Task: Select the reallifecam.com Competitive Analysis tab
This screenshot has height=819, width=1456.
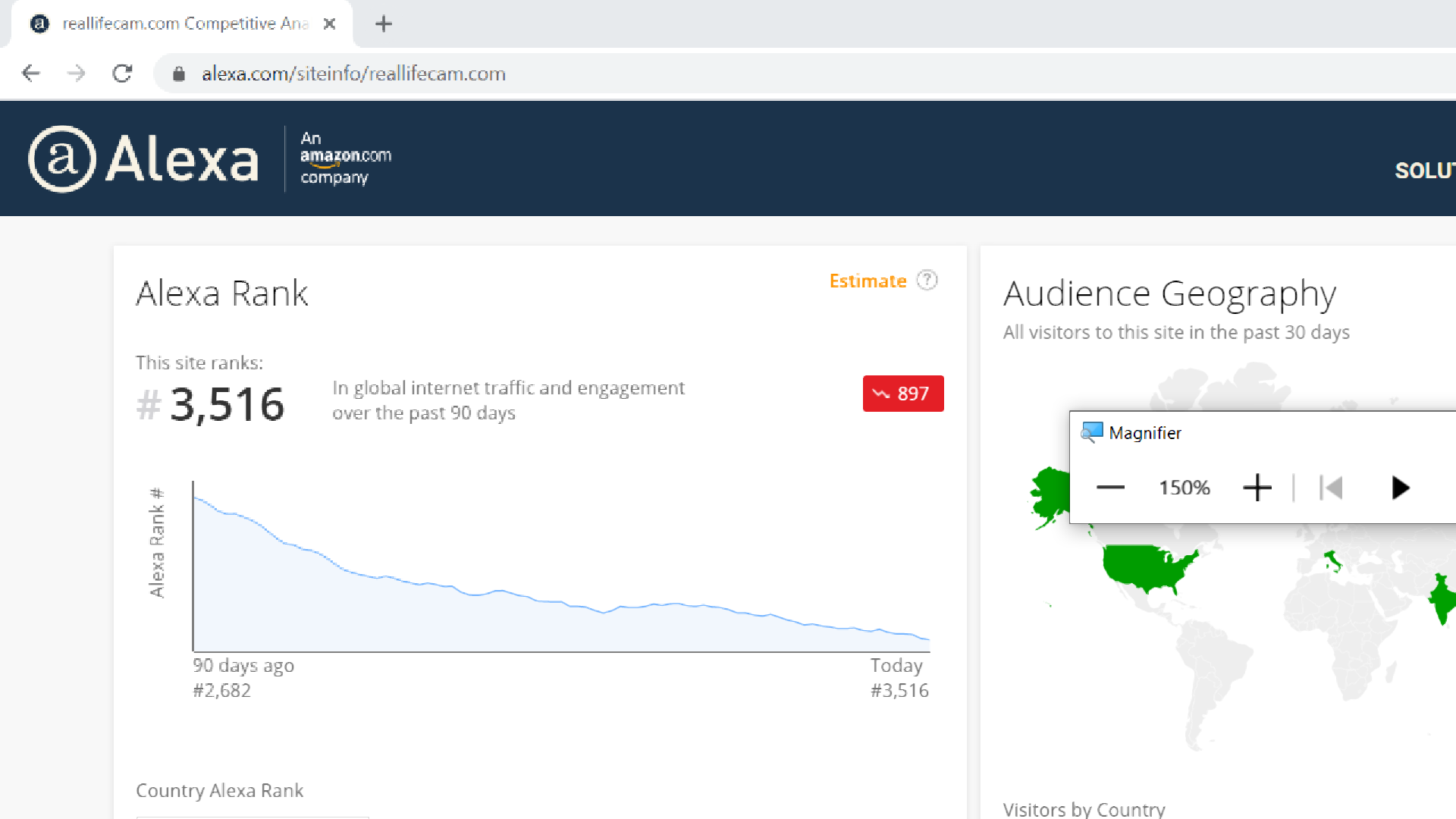Action: (182, 24)
